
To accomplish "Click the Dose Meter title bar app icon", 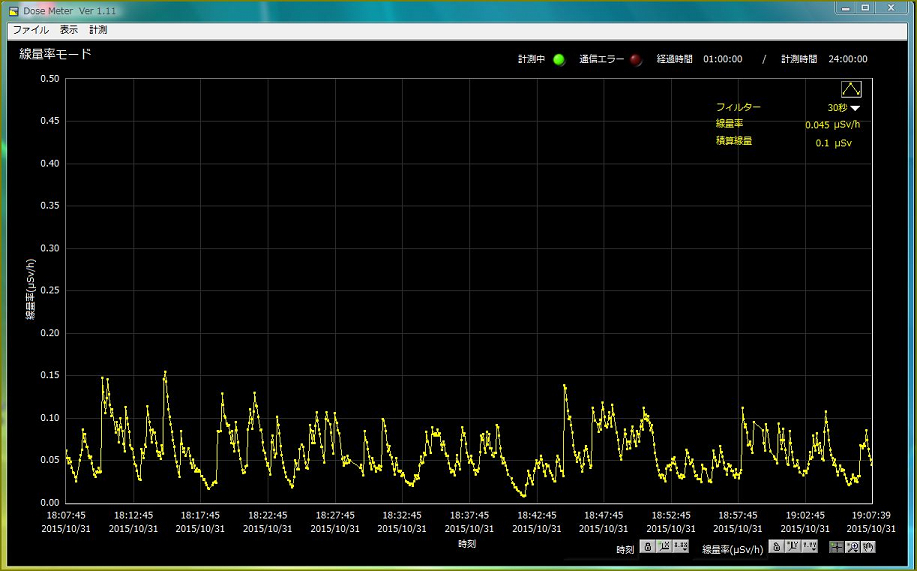I will click(14, 10).
